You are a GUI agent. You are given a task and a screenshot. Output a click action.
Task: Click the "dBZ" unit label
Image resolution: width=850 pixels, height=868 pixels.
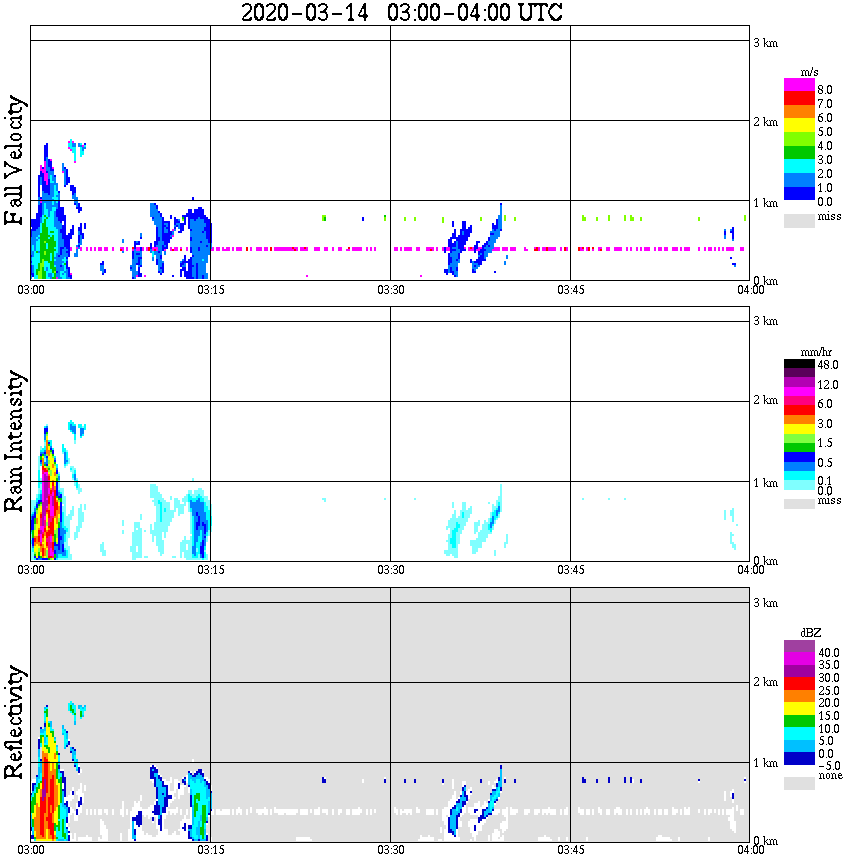811,633
